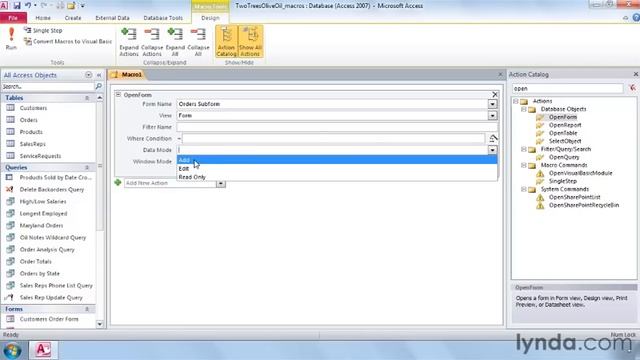Click the green Add New Action plus icon
This screenshot has width=640, height=360.
tap(118, 182)
